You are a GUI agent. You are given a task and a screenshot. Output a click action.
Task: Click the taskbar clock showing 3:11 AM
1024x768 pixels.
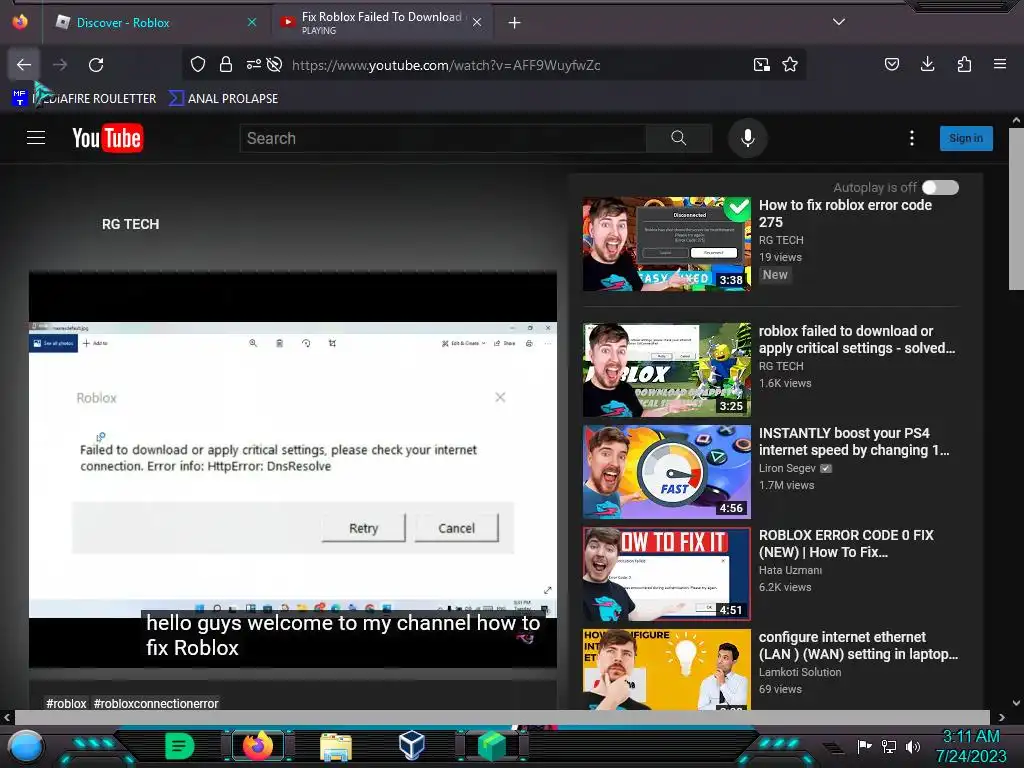971,746
